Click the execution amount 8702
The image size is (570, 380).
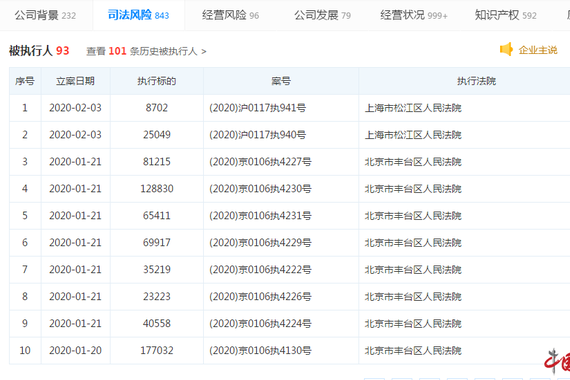pos(157,108)
